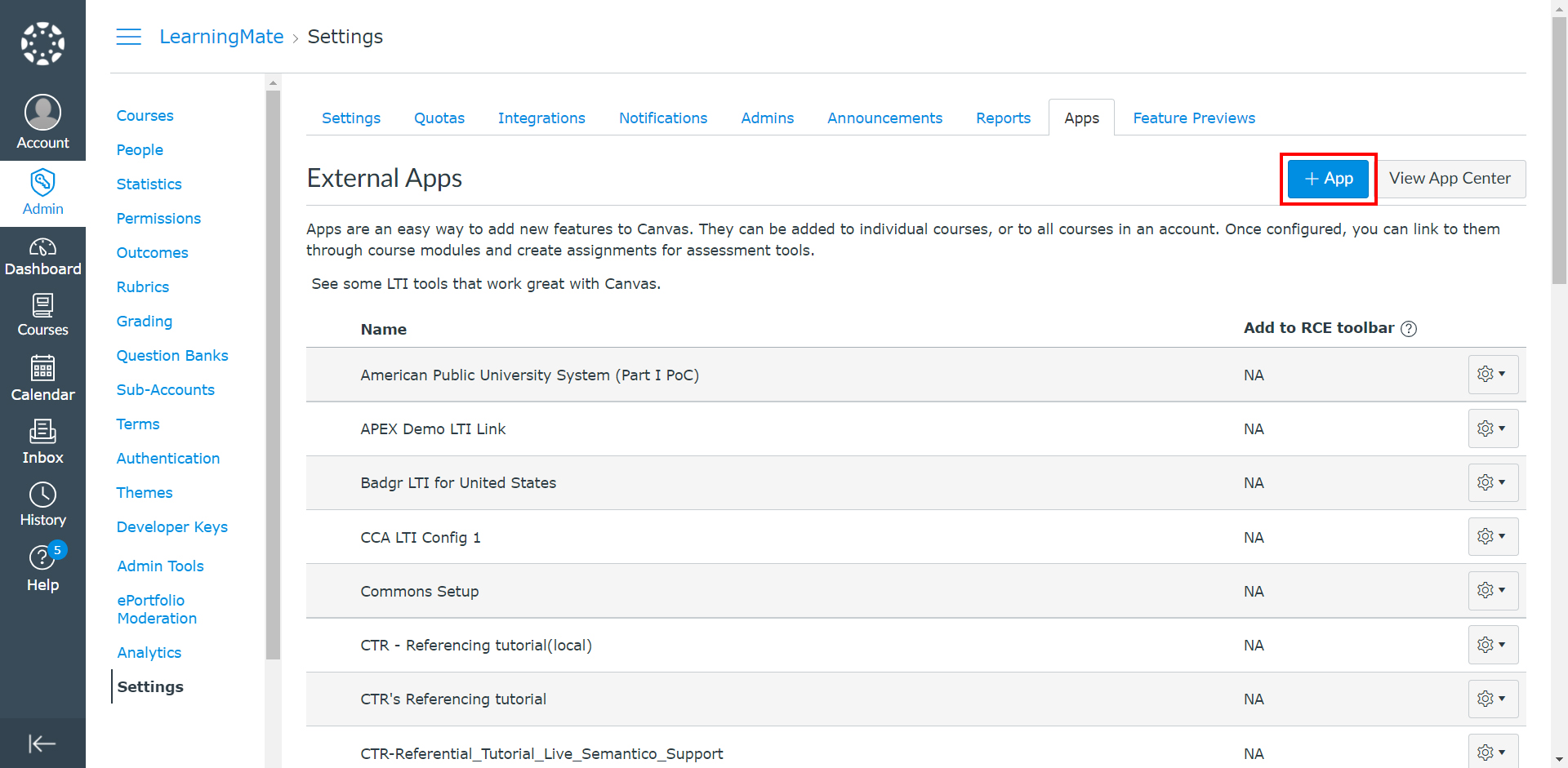Click the 'Name' column header

[384, 330]
